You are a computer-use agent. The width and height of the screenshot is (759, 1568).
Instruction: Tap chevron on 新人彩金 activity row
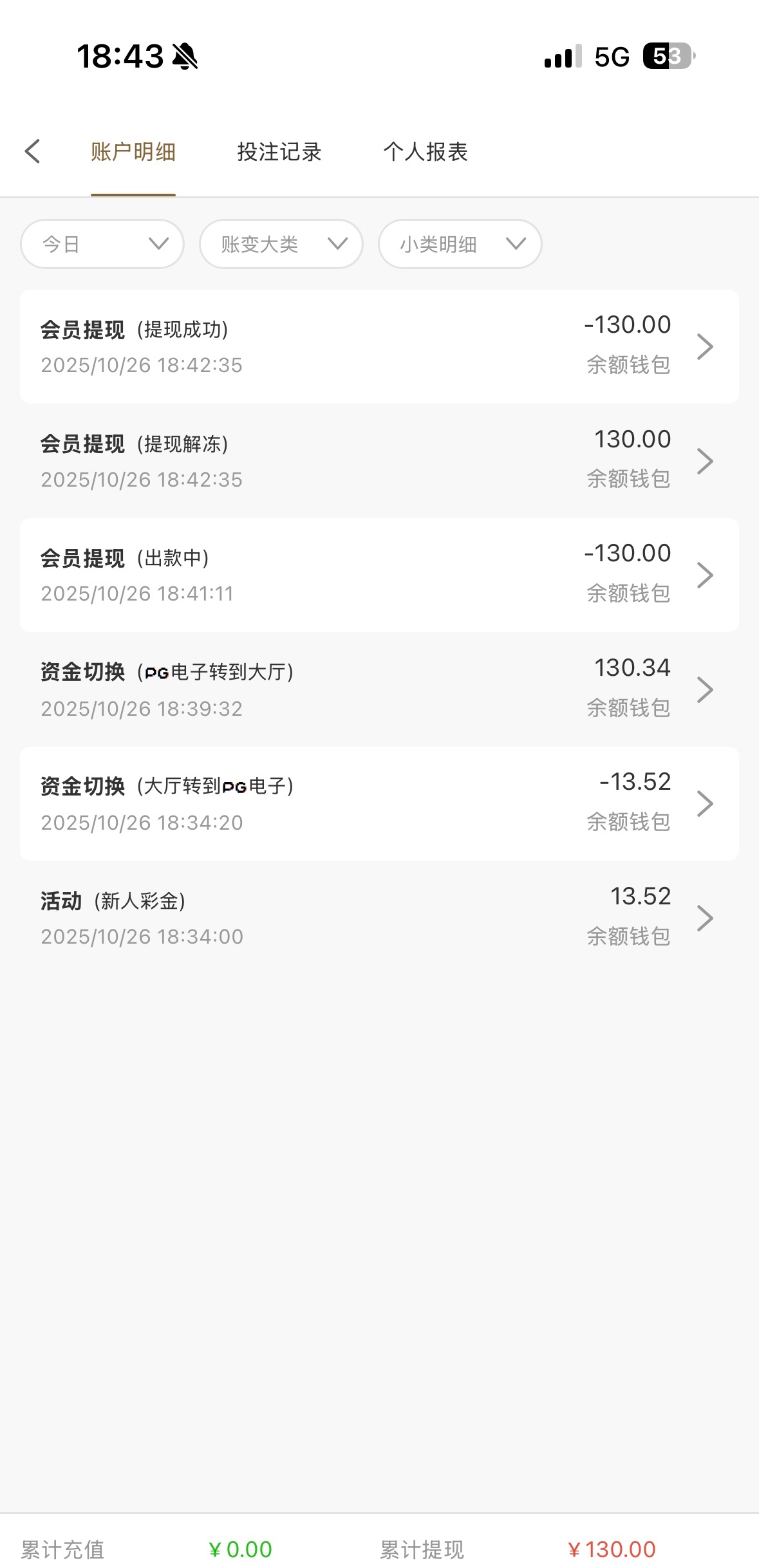tap(705, 918)
